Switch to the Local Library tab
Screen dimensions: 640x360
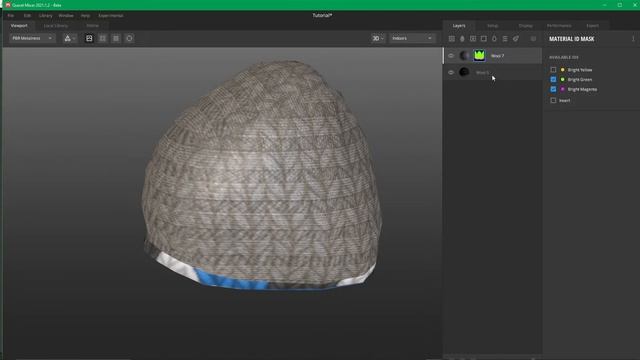click(x=56, y=25)
